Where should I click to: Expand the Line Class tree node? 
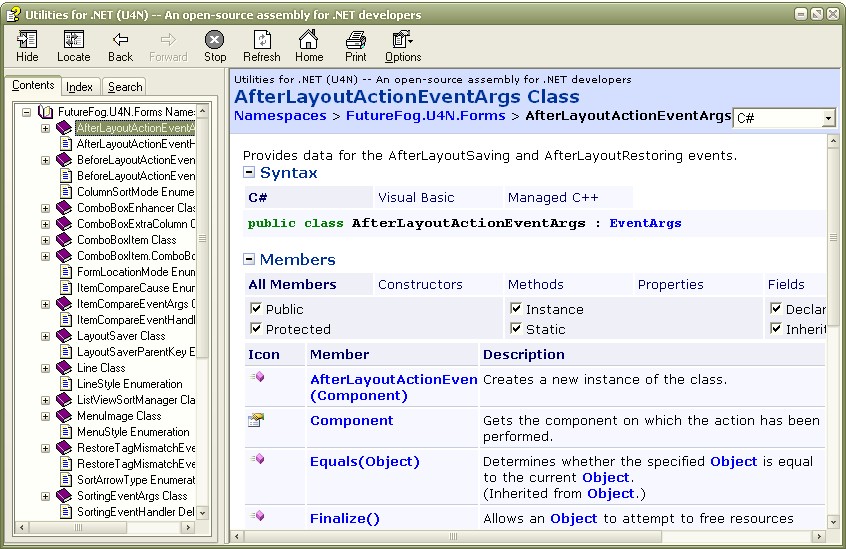tap(45, 368)
